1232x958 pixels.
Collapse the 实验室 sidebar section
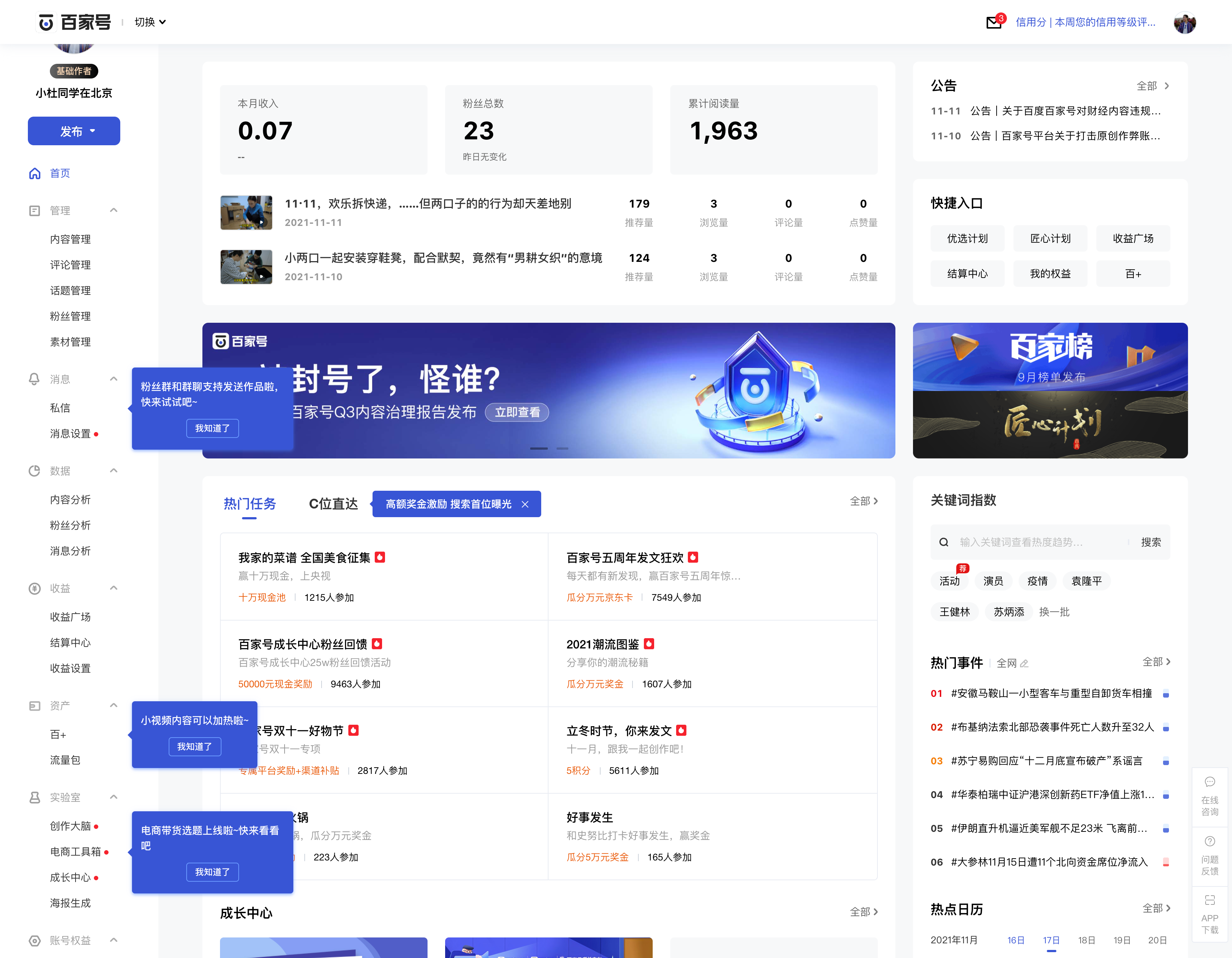point(113,797)
